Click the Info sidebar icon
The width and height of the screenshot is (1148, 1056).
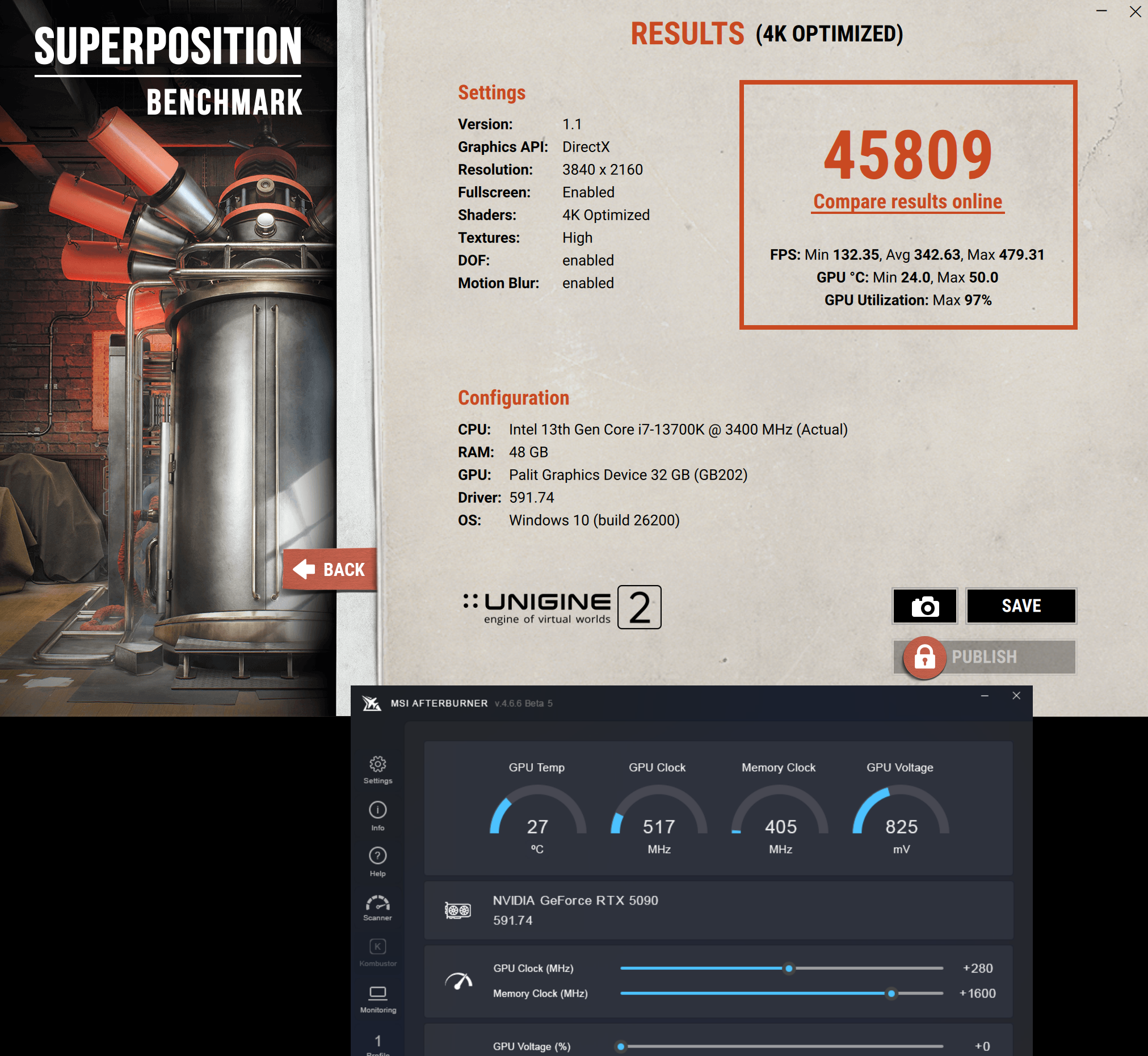378,811
